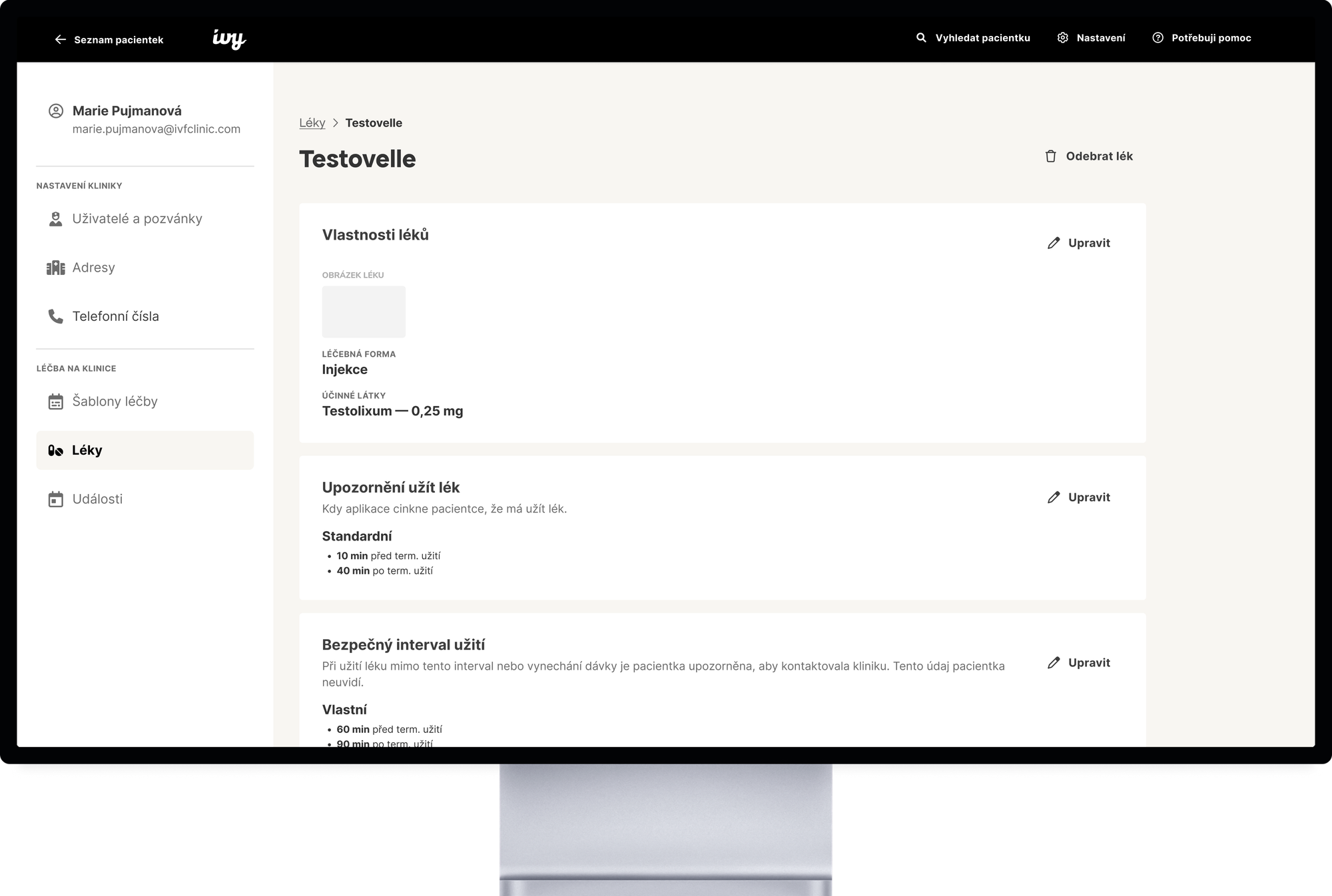Click Vyhledat pacientku text in header
The height and width of the screenshot is (896, 1332).
[982, 38]
